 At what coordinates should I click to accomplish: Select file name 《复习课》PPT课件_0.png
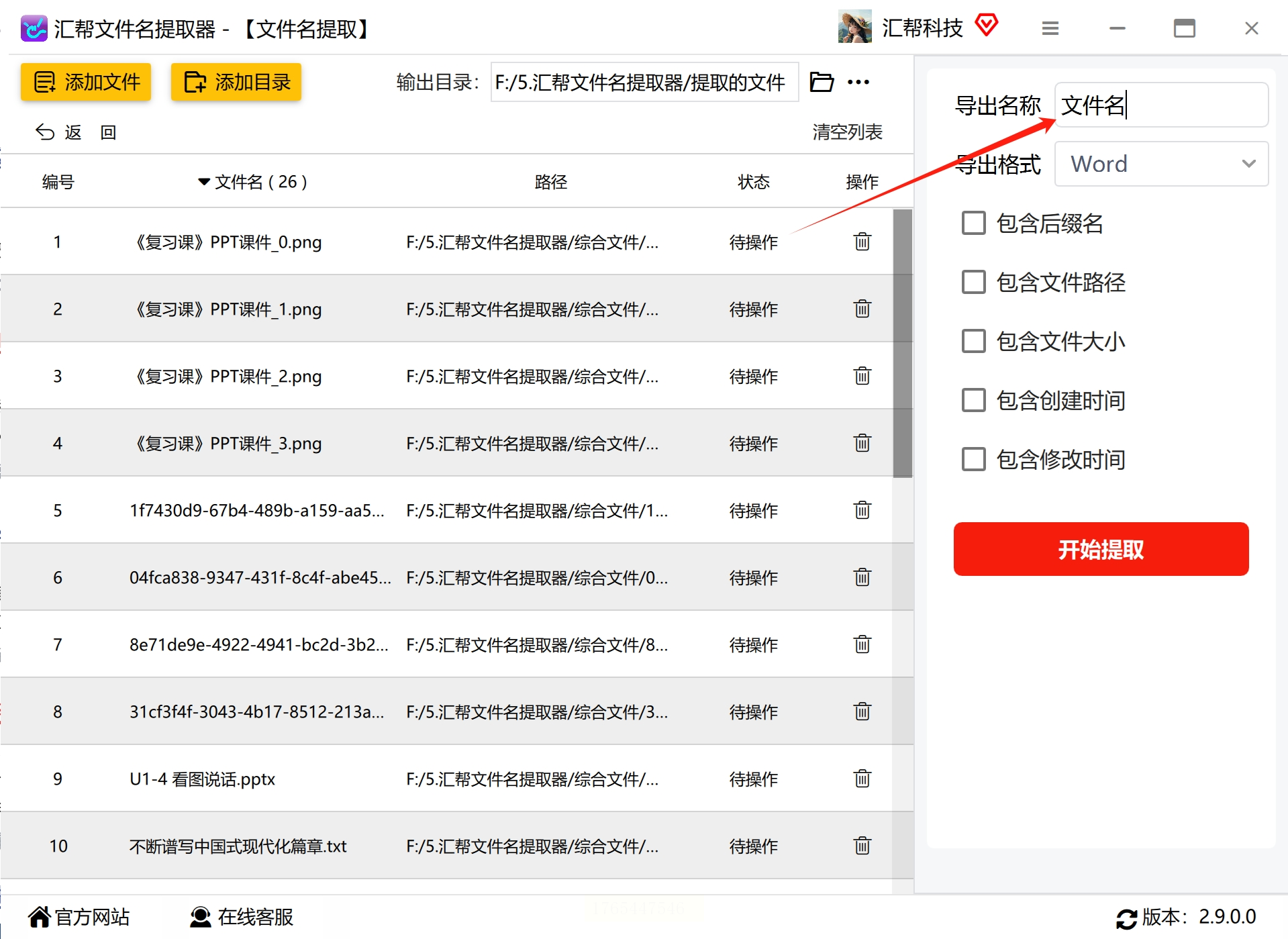pyautogui.click(x=226, y=242)
